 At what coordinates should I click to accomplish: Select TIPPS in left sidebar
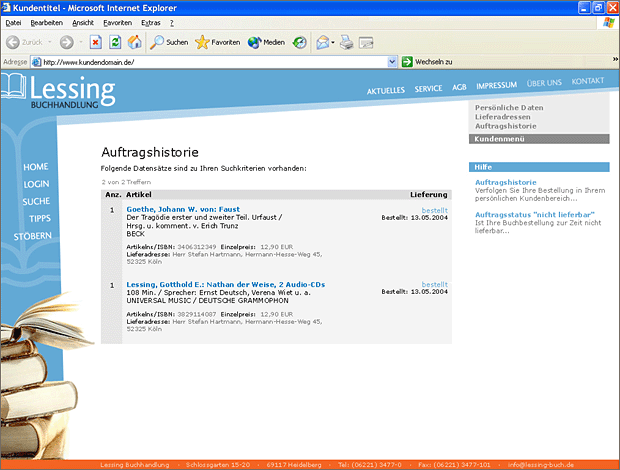(x=40, y=219)
